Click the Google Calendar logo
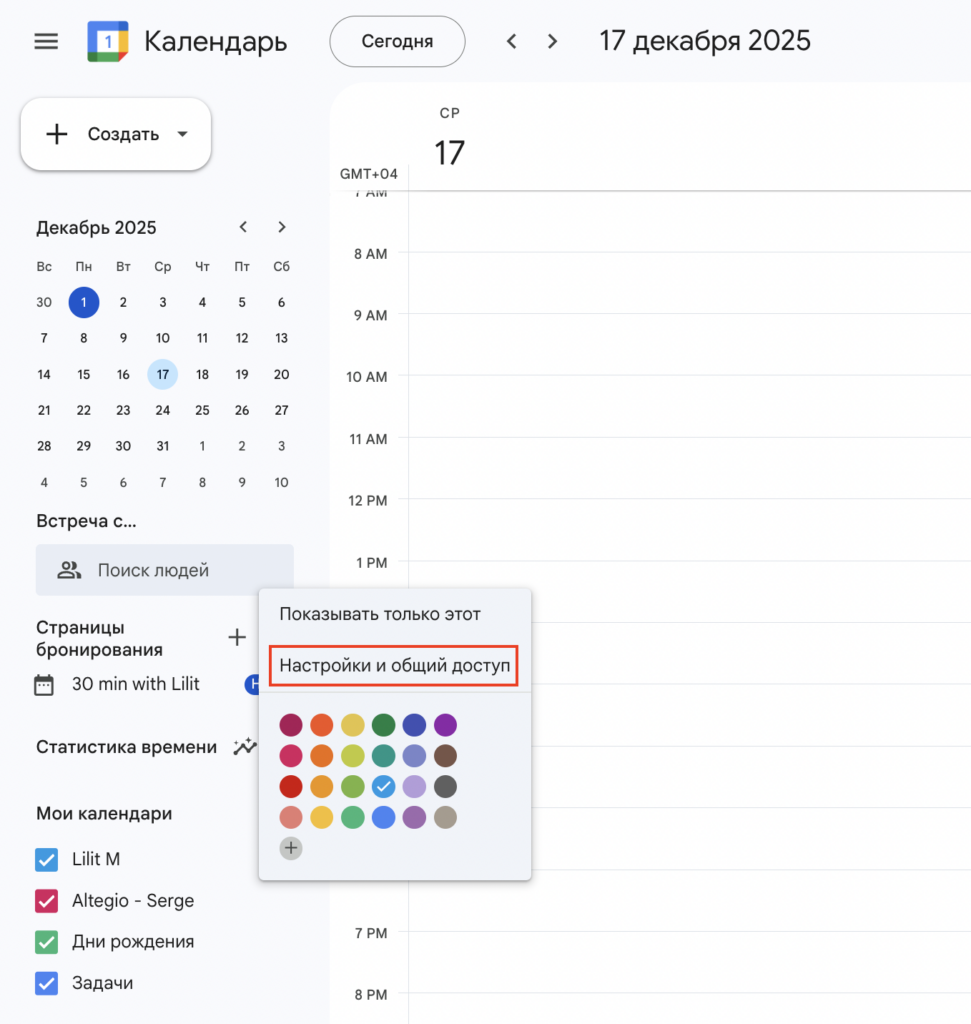 [107, 41]
